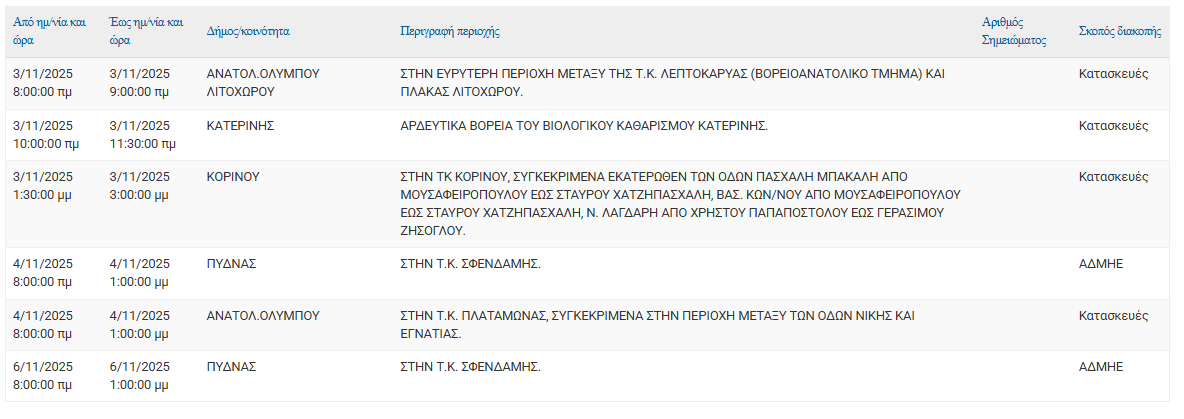Click the first ΑΔΜΗΕ purpose cell
Viewport: 1184px width, 419px height.
pos(1101,264)
